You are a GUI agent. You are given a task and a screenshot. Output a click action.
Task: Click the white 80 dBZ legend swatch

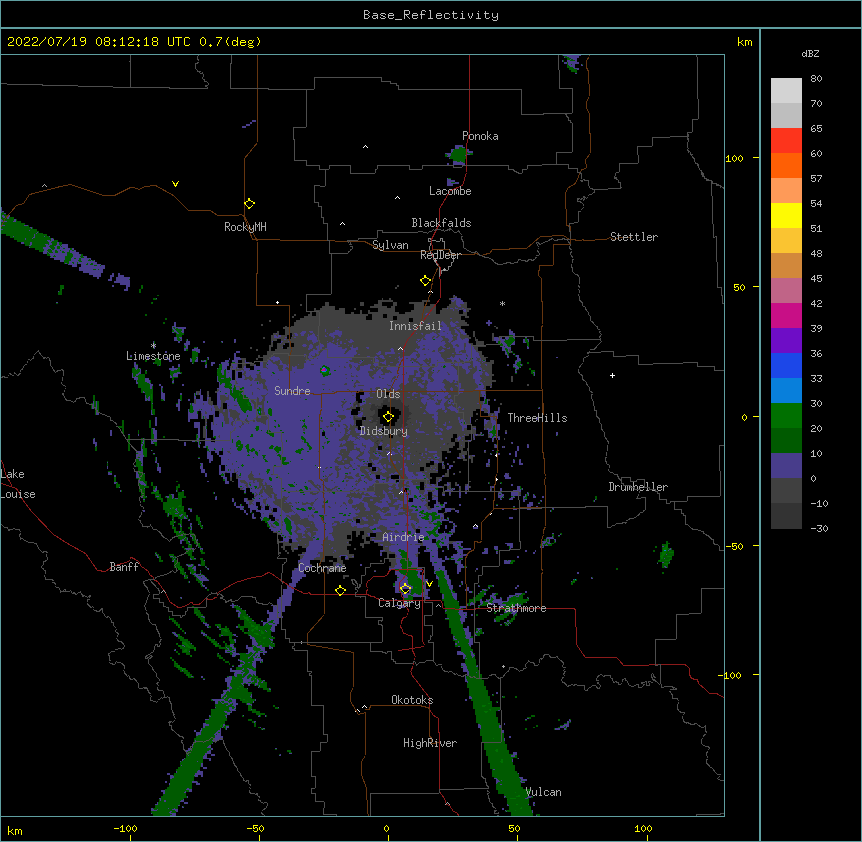tap(786, 91)
